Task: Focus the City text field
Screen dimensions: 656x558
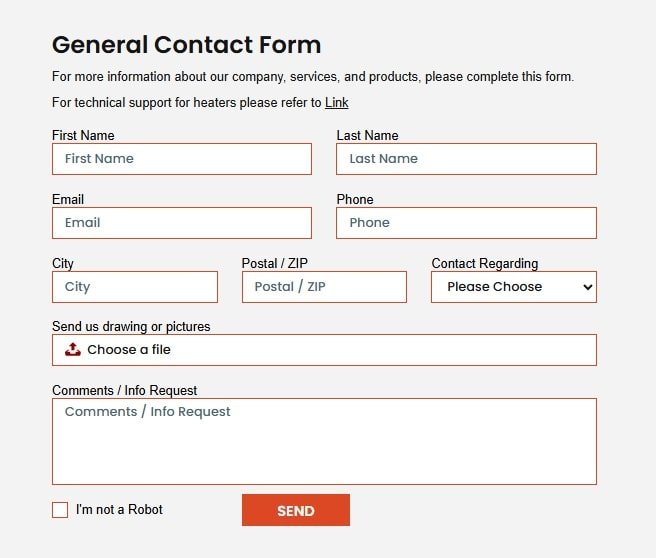Action: 134,287
